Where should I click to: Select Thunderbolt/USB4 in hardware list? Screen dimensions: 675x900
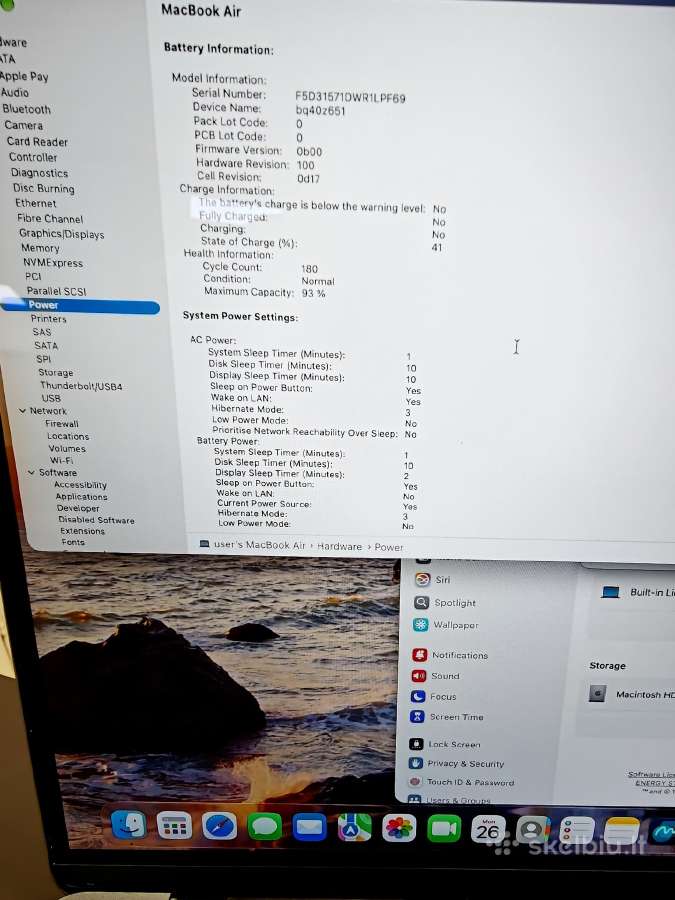point(81,386)
